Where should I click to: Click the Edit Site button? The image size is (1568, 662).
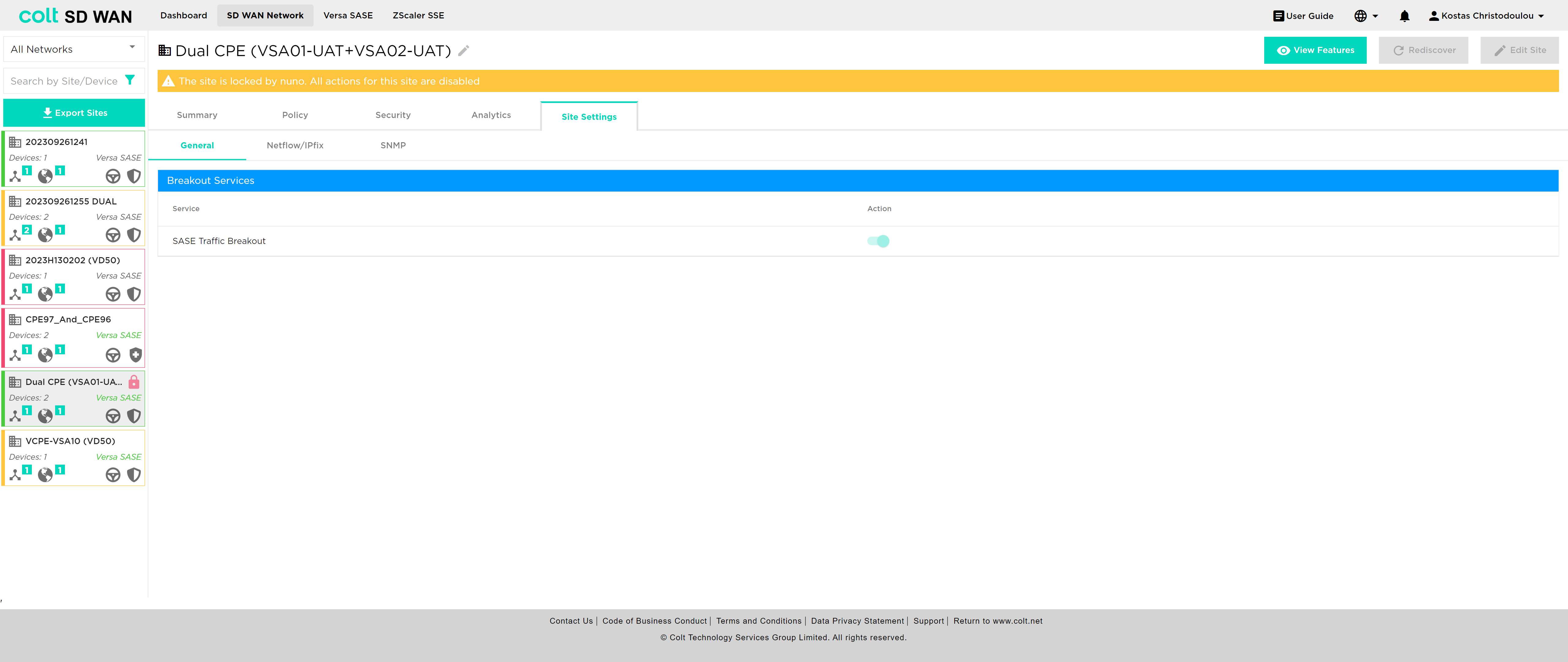coord(1520,51)
